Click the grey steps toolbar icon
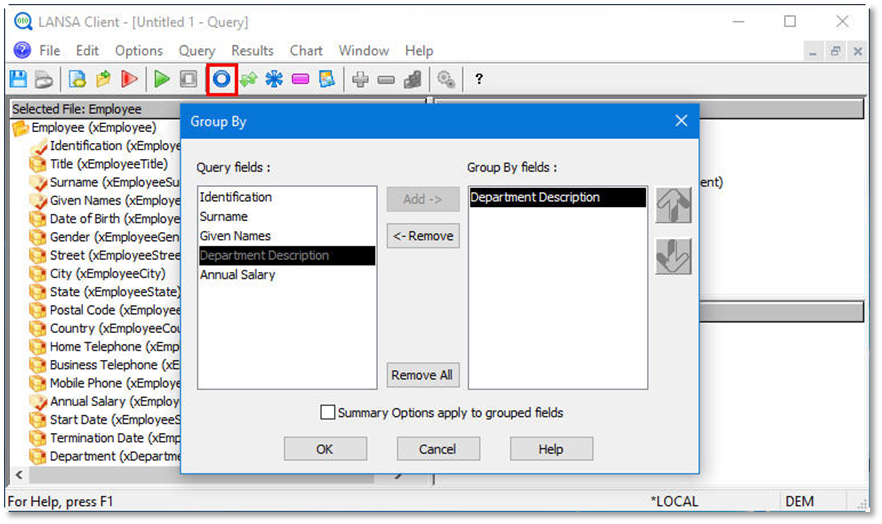 [413, 79]
